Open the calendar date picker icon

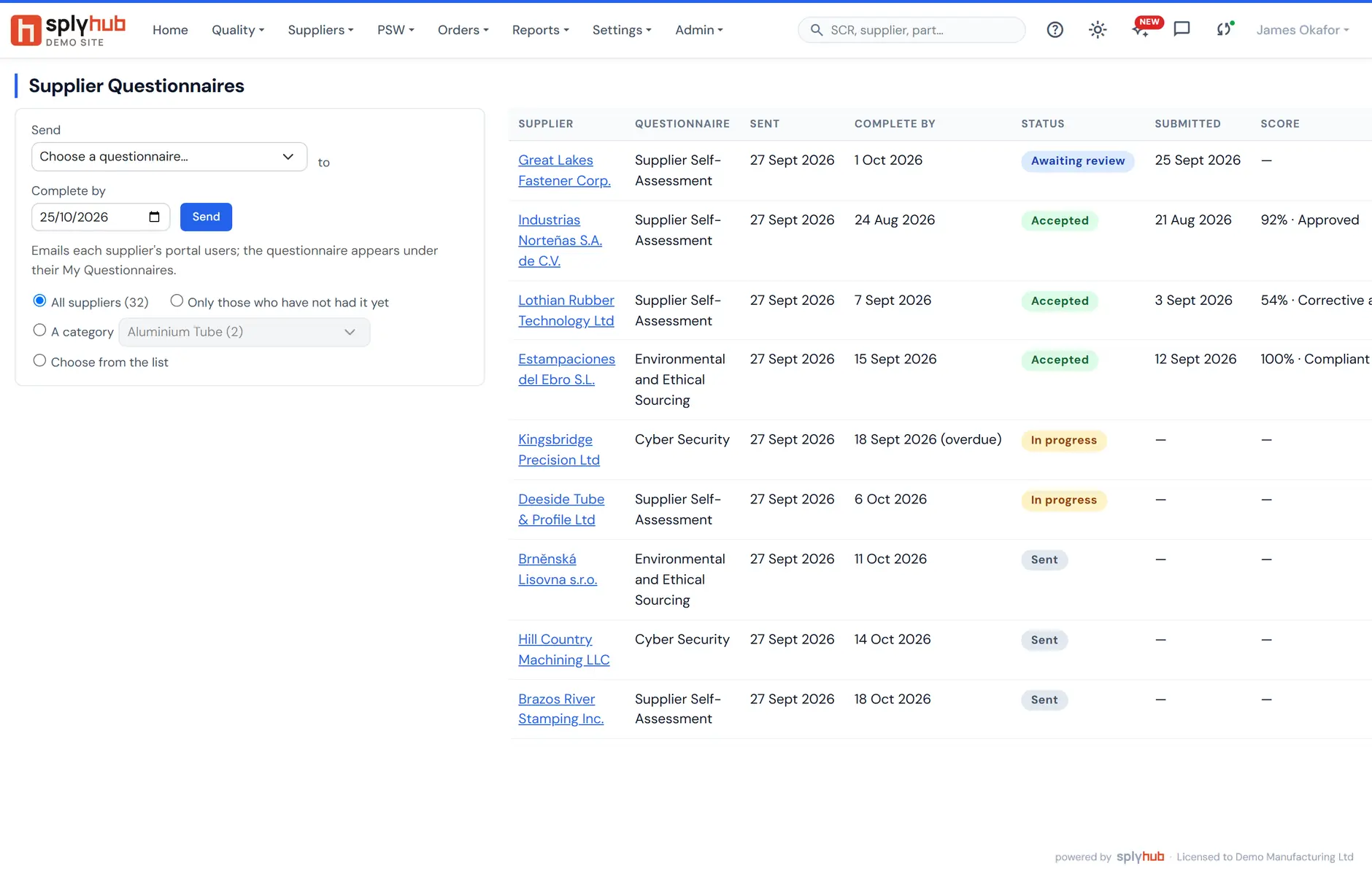154,217
